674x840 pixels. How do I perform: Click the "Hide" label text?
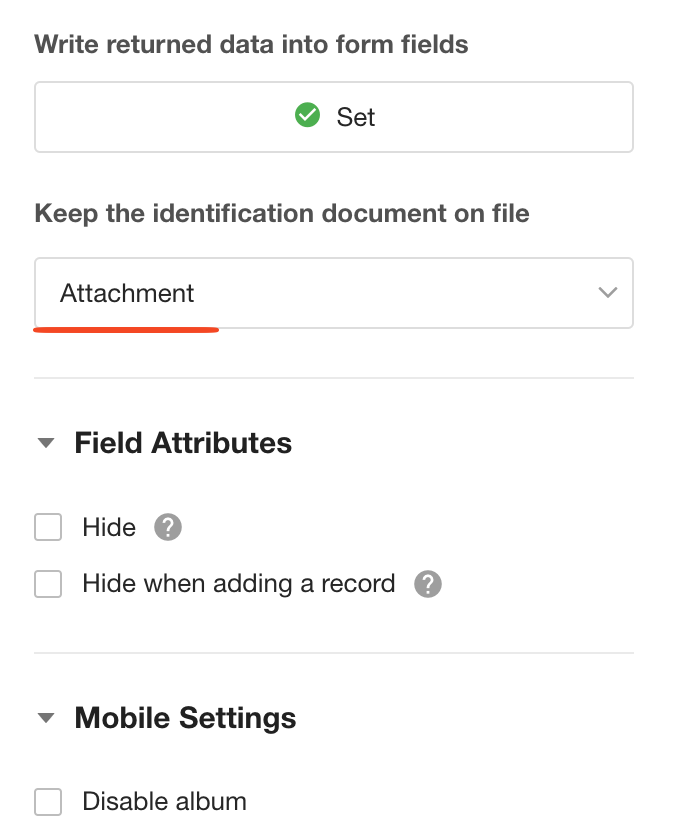coord(109,527)
